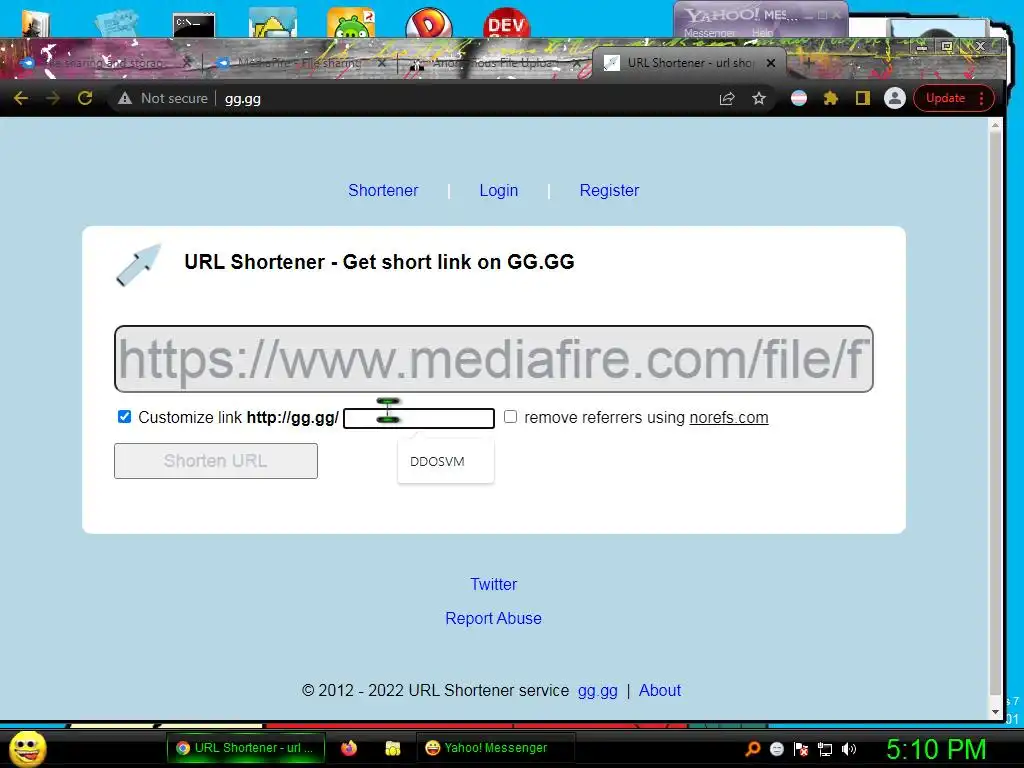This screenshot has height=768, width=1024.
Task: Open the red D circle desktop icon
Action: 428,23
